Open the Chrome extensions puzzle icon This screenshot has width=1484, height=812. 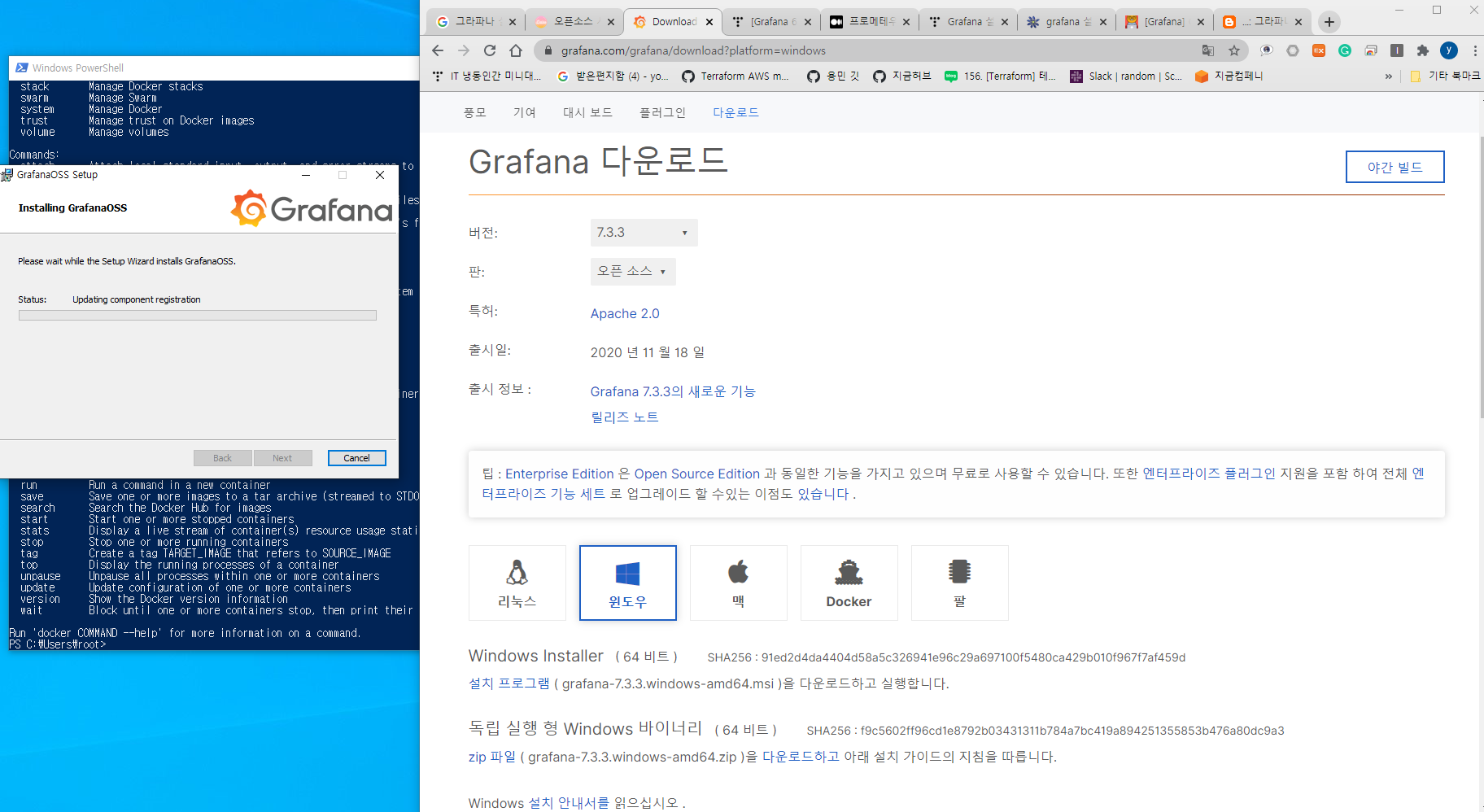(1423, 50)
